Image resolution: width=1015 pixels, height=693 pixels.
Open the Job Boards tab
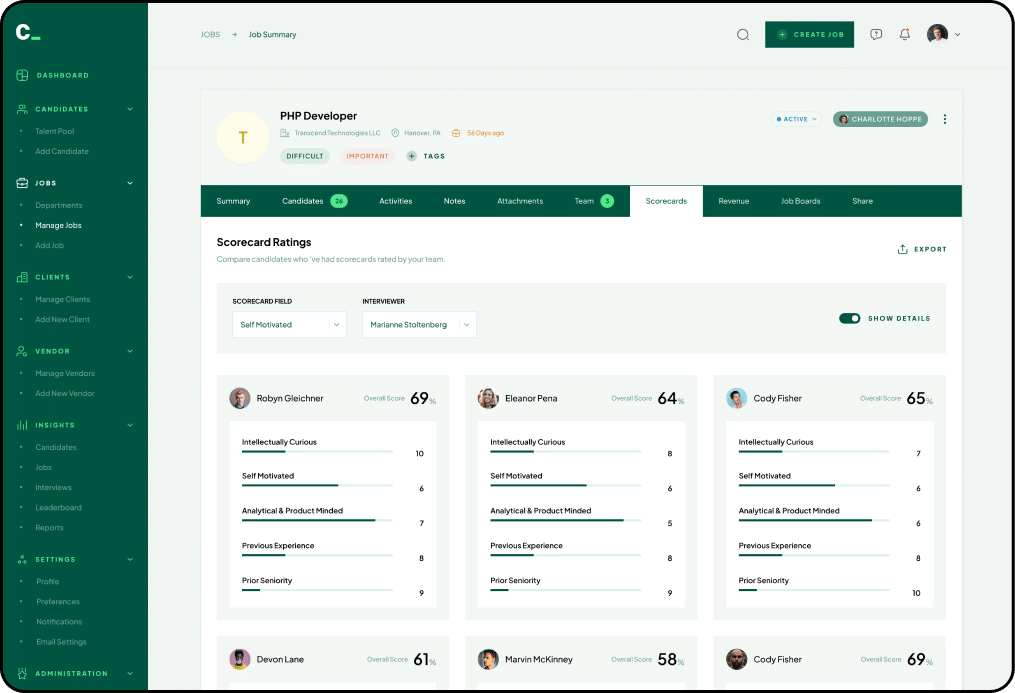point(801,201)
